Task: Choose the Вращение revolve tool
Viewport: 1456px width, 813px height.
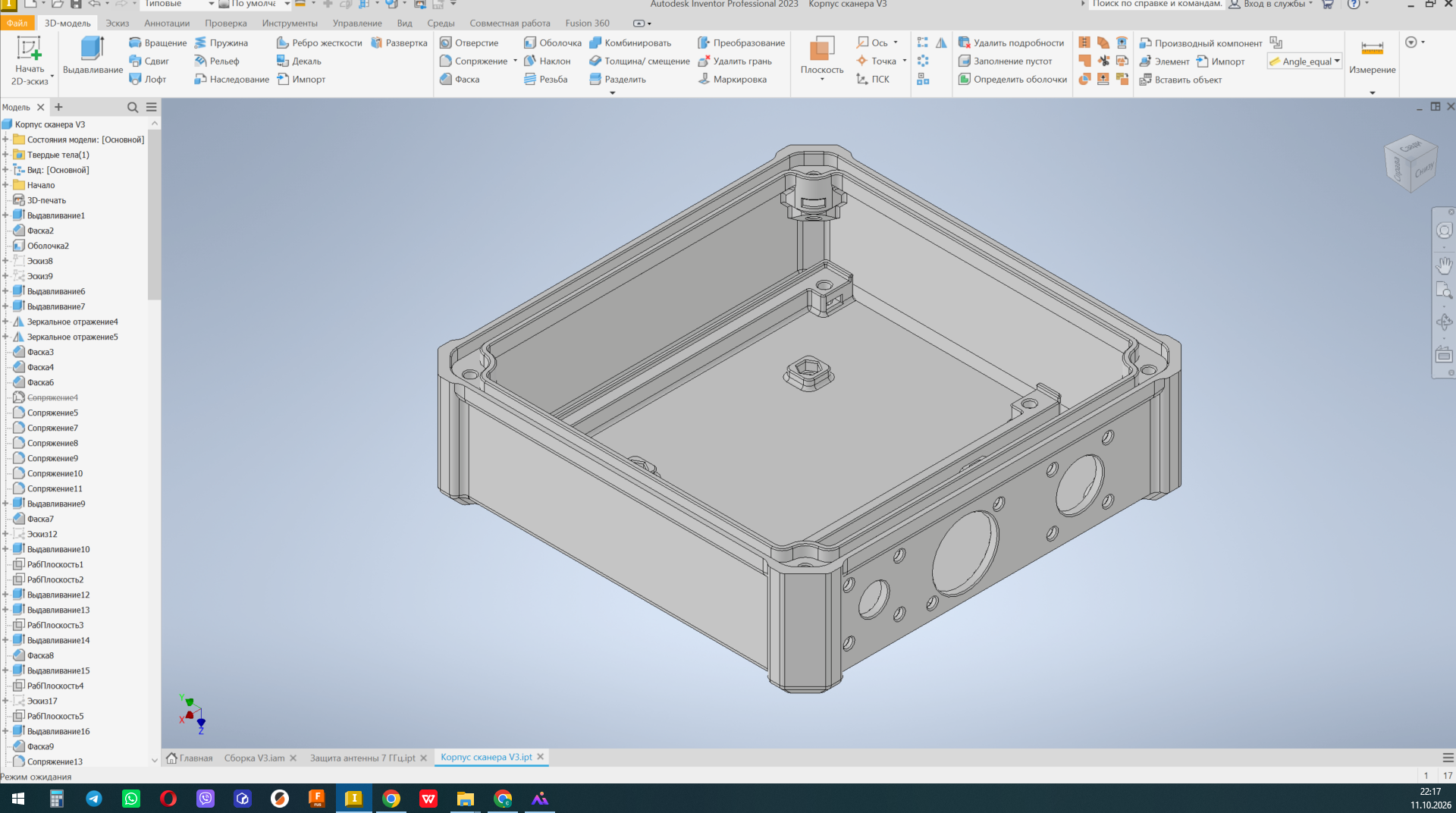Action: pyautogui.click(x=158, y=42)
